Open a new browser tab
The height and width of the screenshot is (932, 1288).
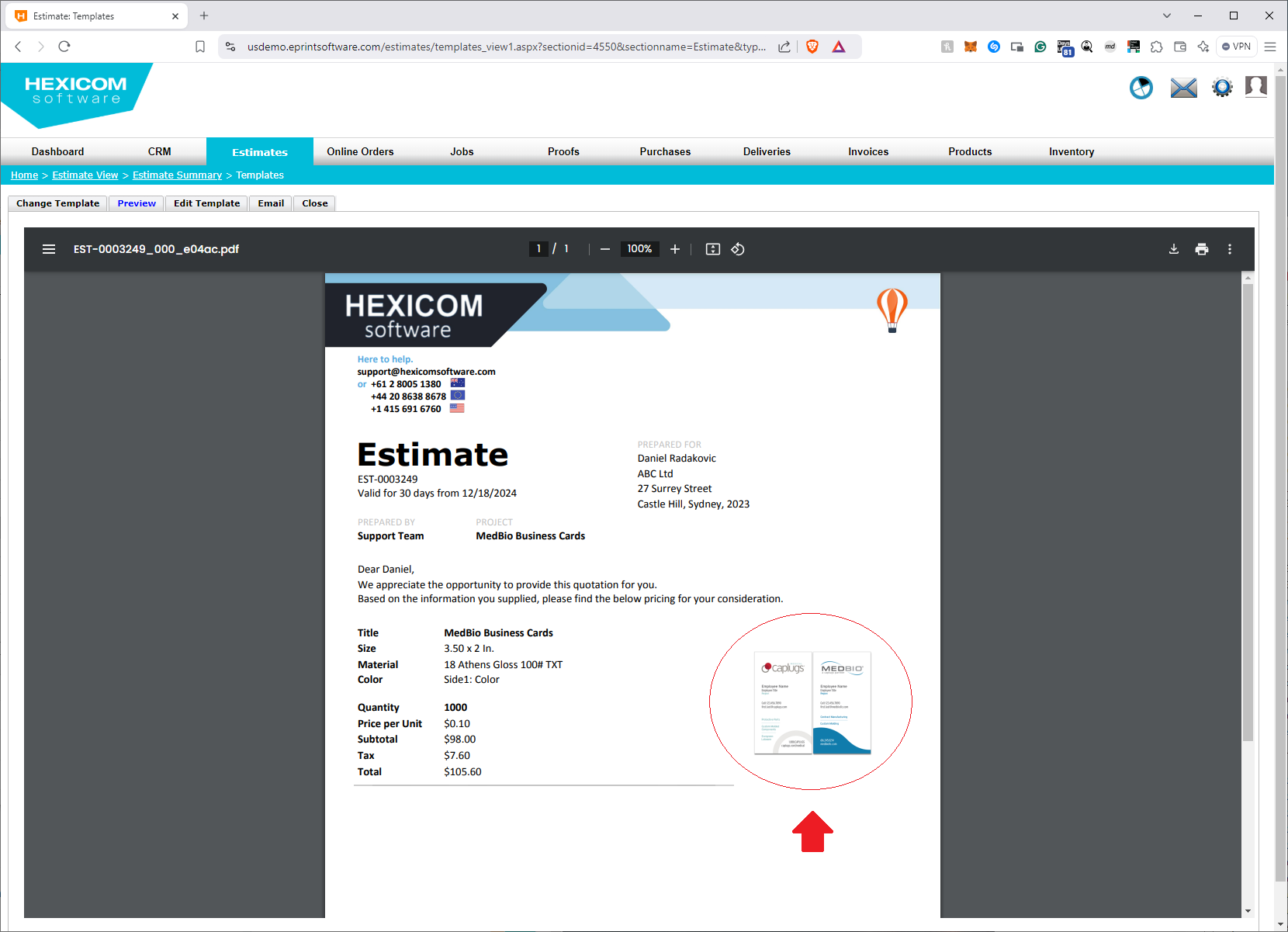[x=204, y=16]
